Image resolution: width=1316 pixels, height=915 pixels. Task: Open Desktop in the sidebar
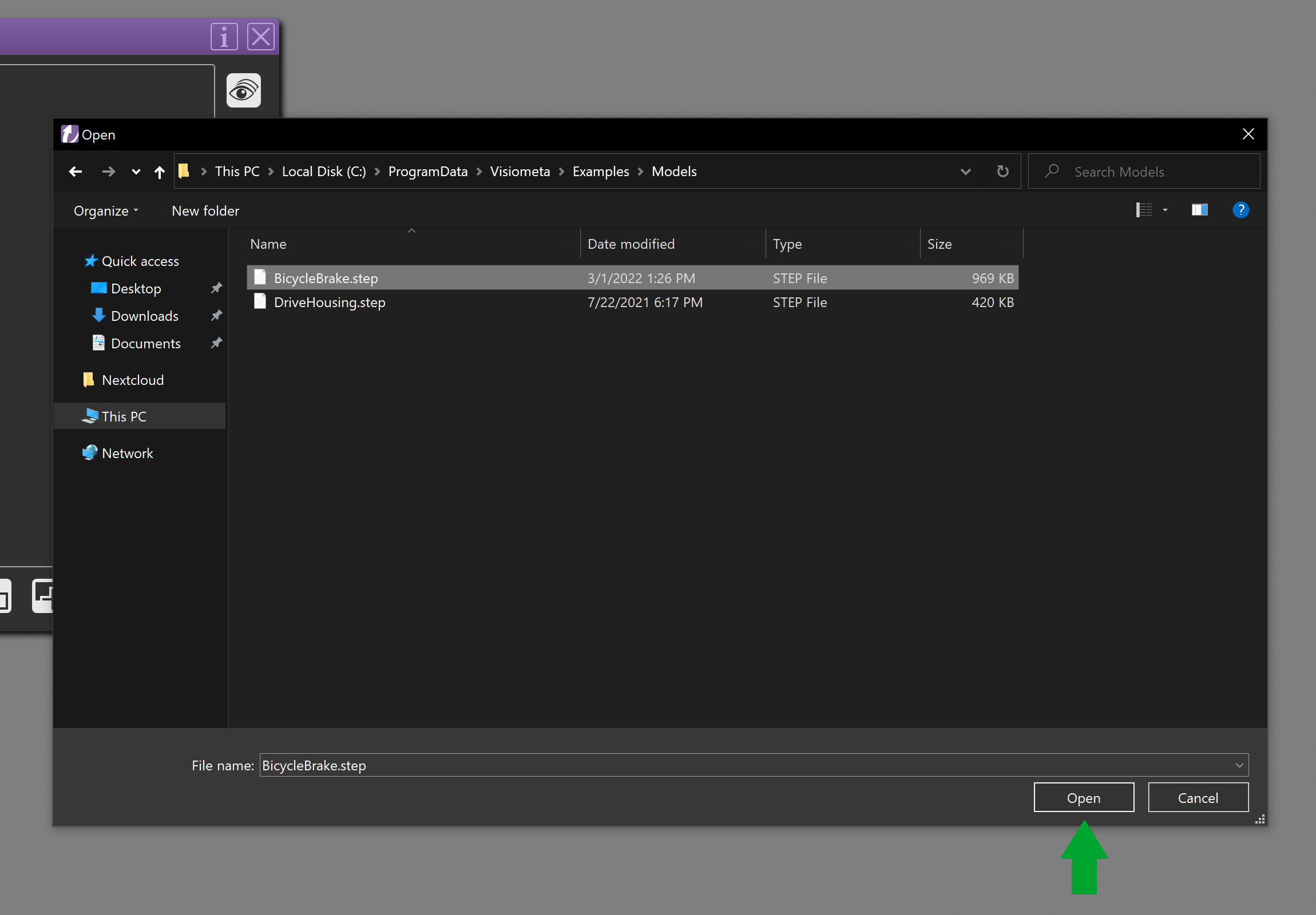[x=126, y=289]
